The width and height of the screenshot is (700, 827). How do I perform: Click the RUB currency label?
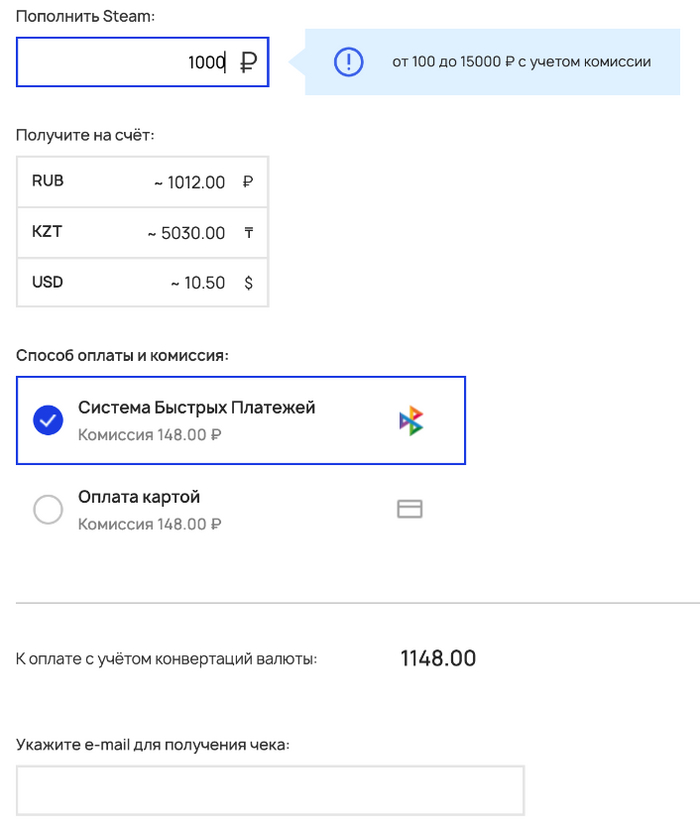tap(47, 181)
